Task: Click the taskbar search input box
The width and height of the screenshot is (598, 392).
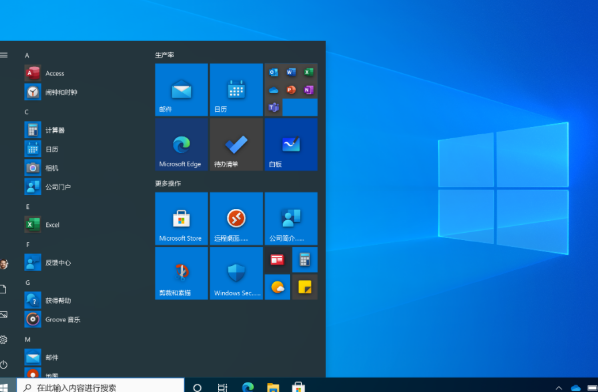Action: tap(101, 386)
